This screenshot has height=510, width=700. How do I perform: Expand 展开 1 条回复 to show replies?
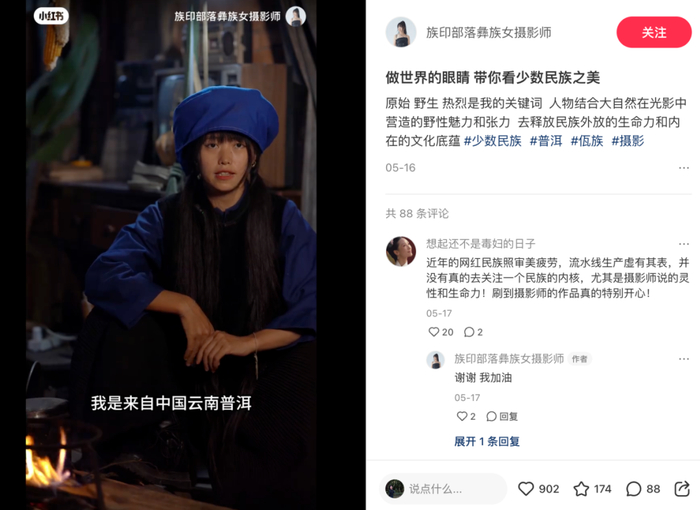[487, 442]
